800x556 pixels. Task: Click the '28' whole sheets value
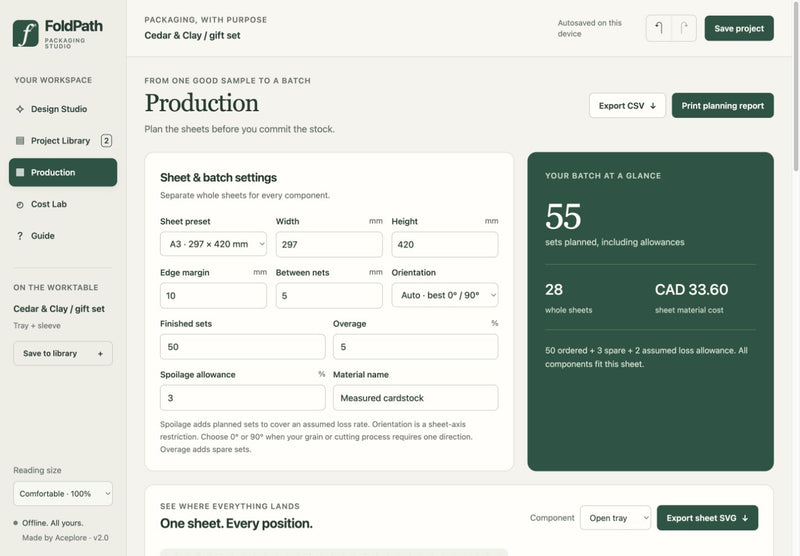click(554, 290)
